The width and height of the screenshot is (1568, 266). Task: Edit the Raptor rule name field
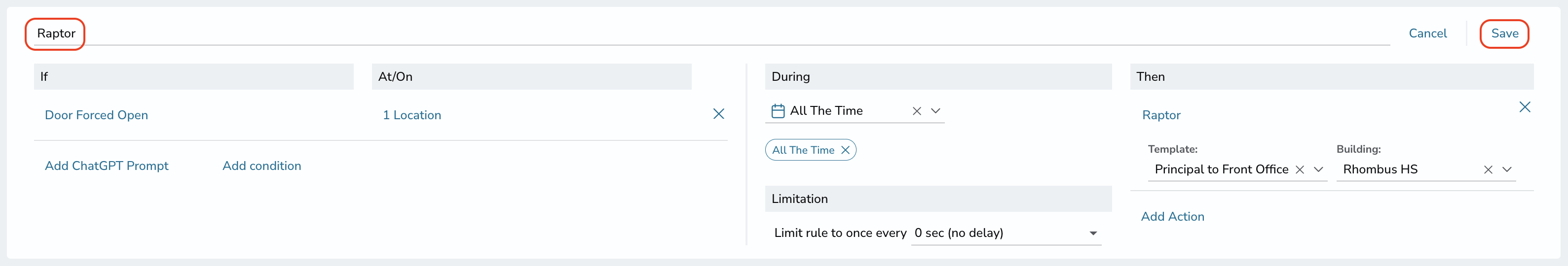708,33
